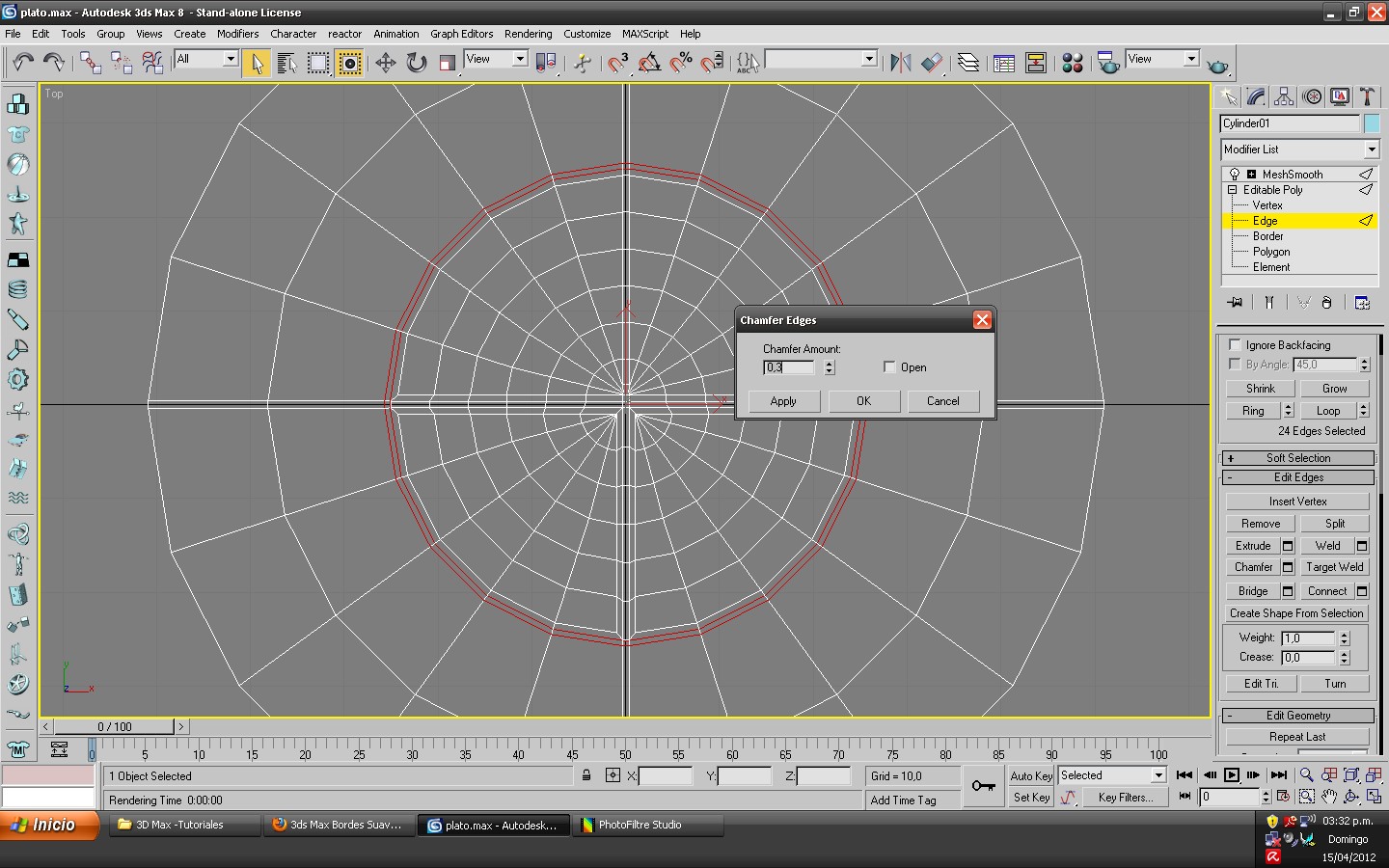Expand the Soft Selection rollout

click(x=1297, y=458)
